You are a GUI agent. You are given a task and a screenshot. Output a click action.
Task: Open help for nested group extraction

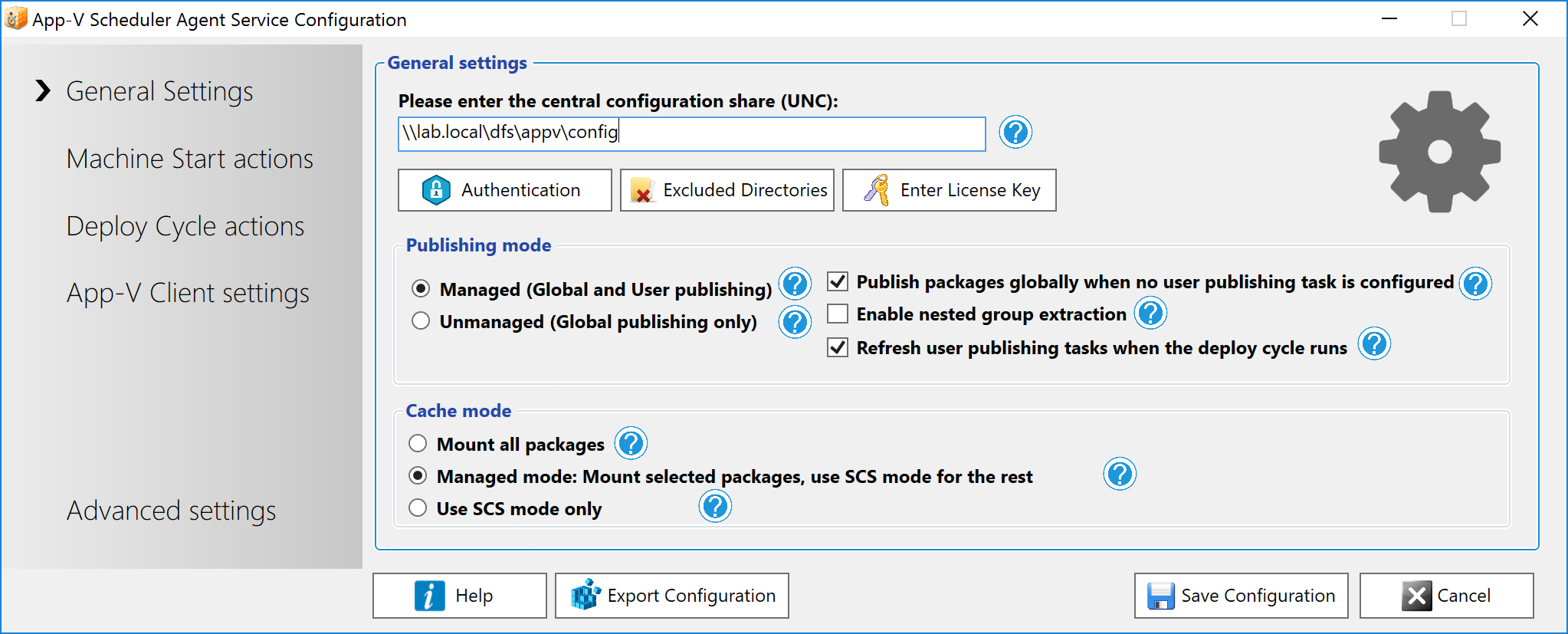coord(1150,314)
